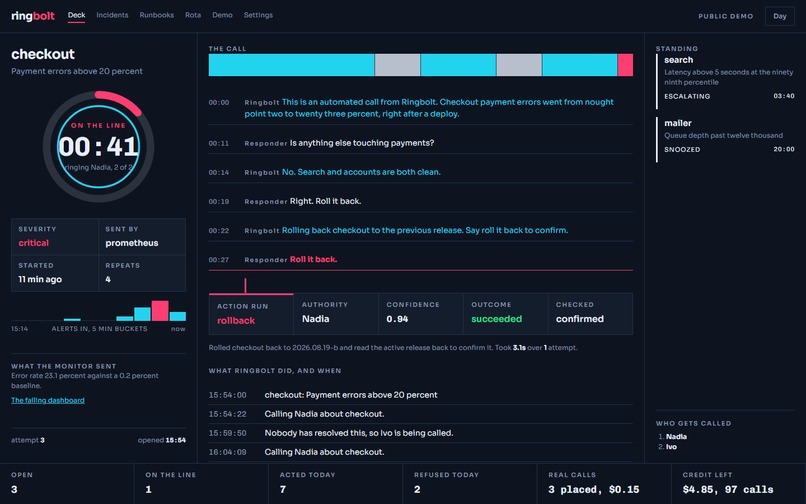
Task: Click the opened 15:54 label
Action: pyautogui.click(x=161, y=440)
